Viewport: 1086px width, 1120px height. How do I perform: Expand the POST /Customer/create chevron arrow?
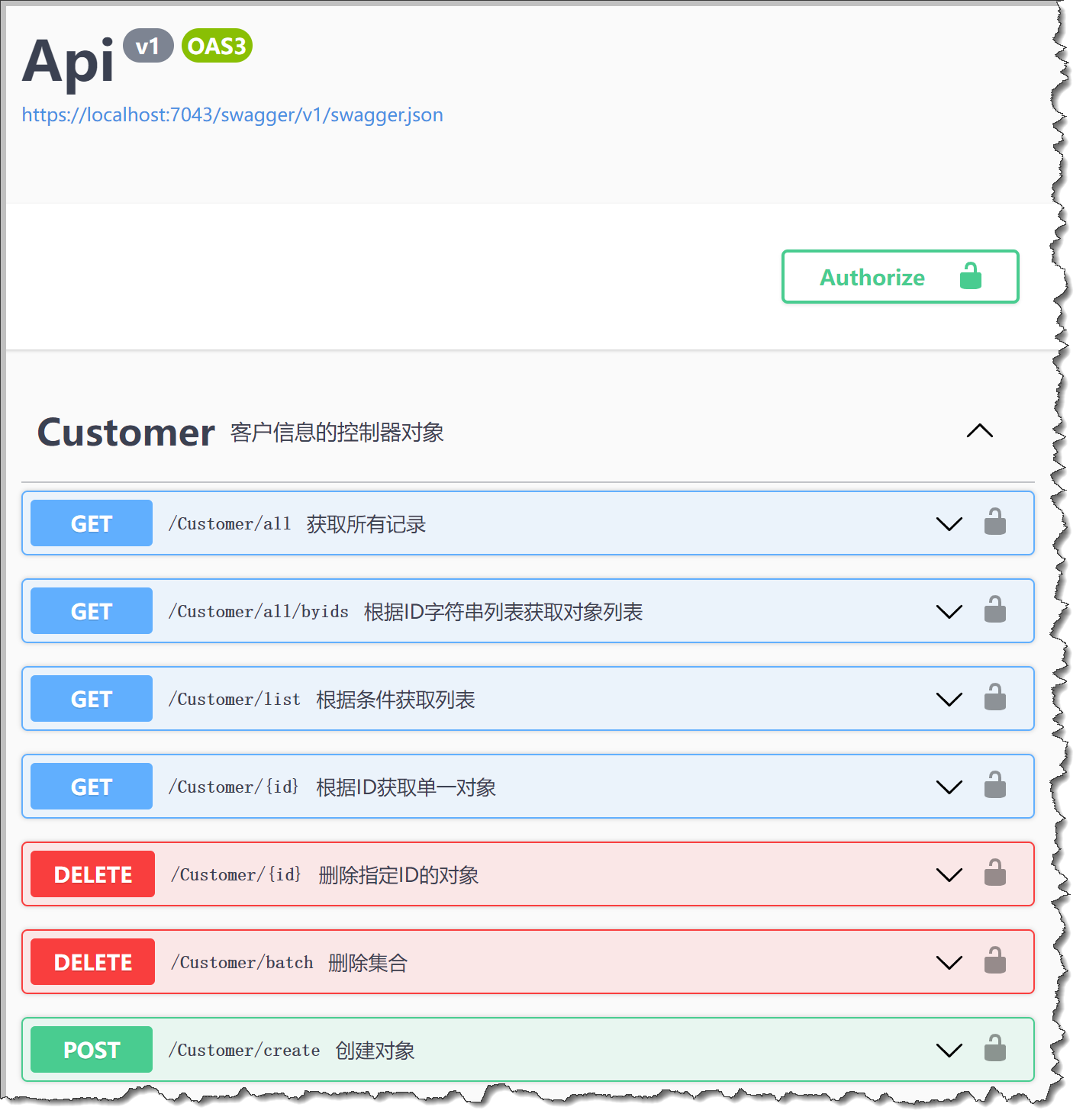coord(949,1051)
